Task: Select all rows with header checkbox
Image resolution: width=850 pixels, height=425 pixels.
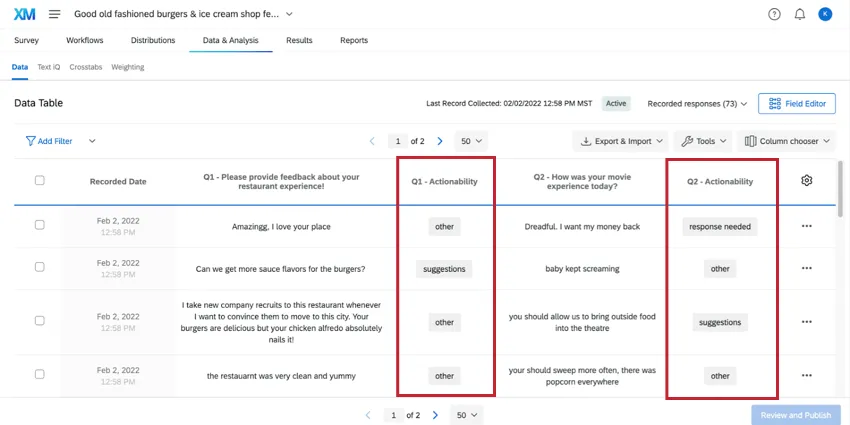Action: [x=40, y=181]
